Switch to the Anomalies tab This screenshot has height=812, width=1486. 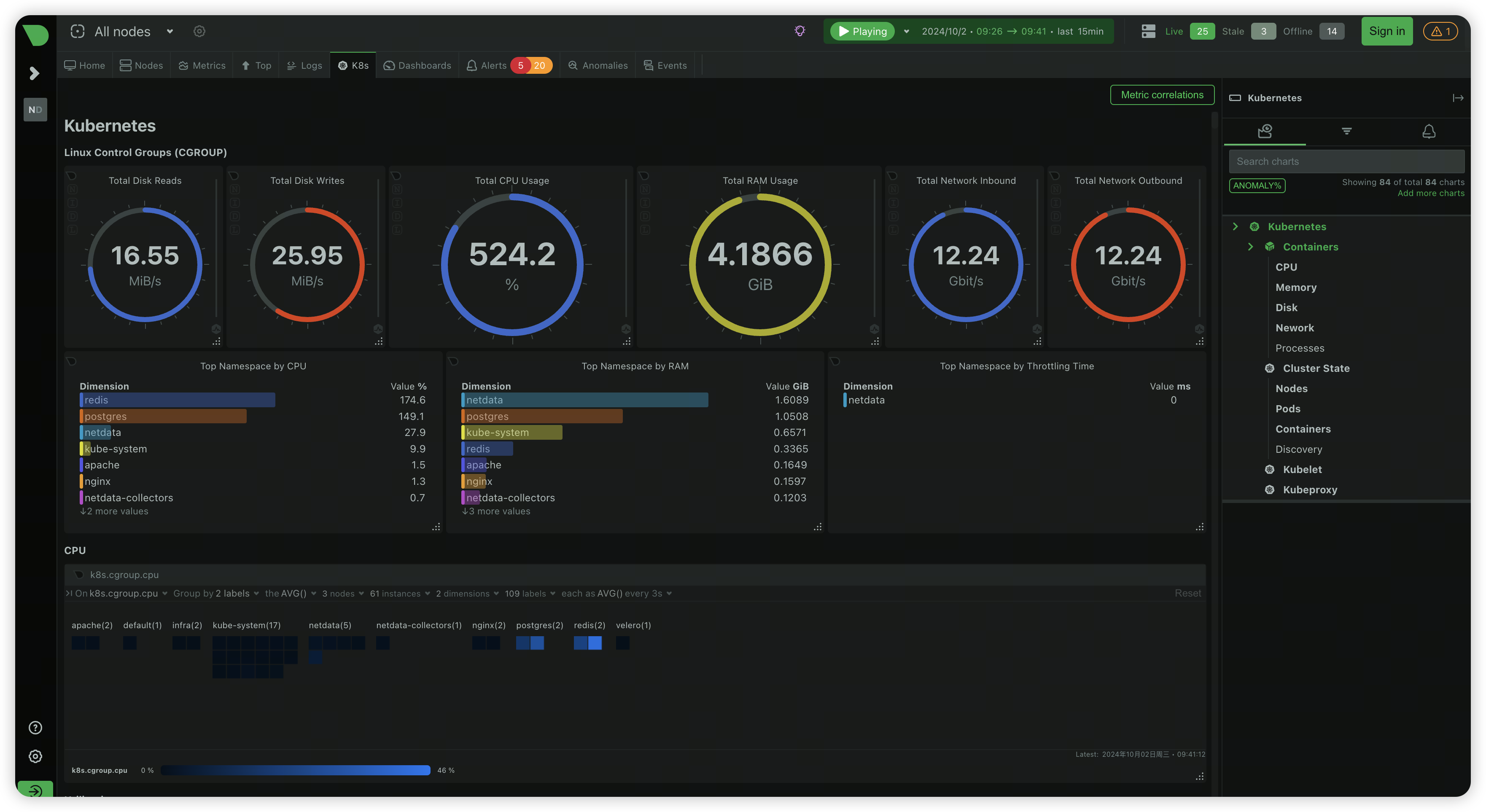tap(598, 65)
